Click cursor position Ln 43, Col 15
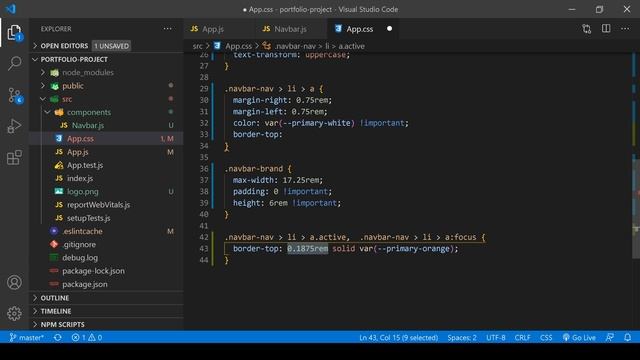 click(398, 338)
